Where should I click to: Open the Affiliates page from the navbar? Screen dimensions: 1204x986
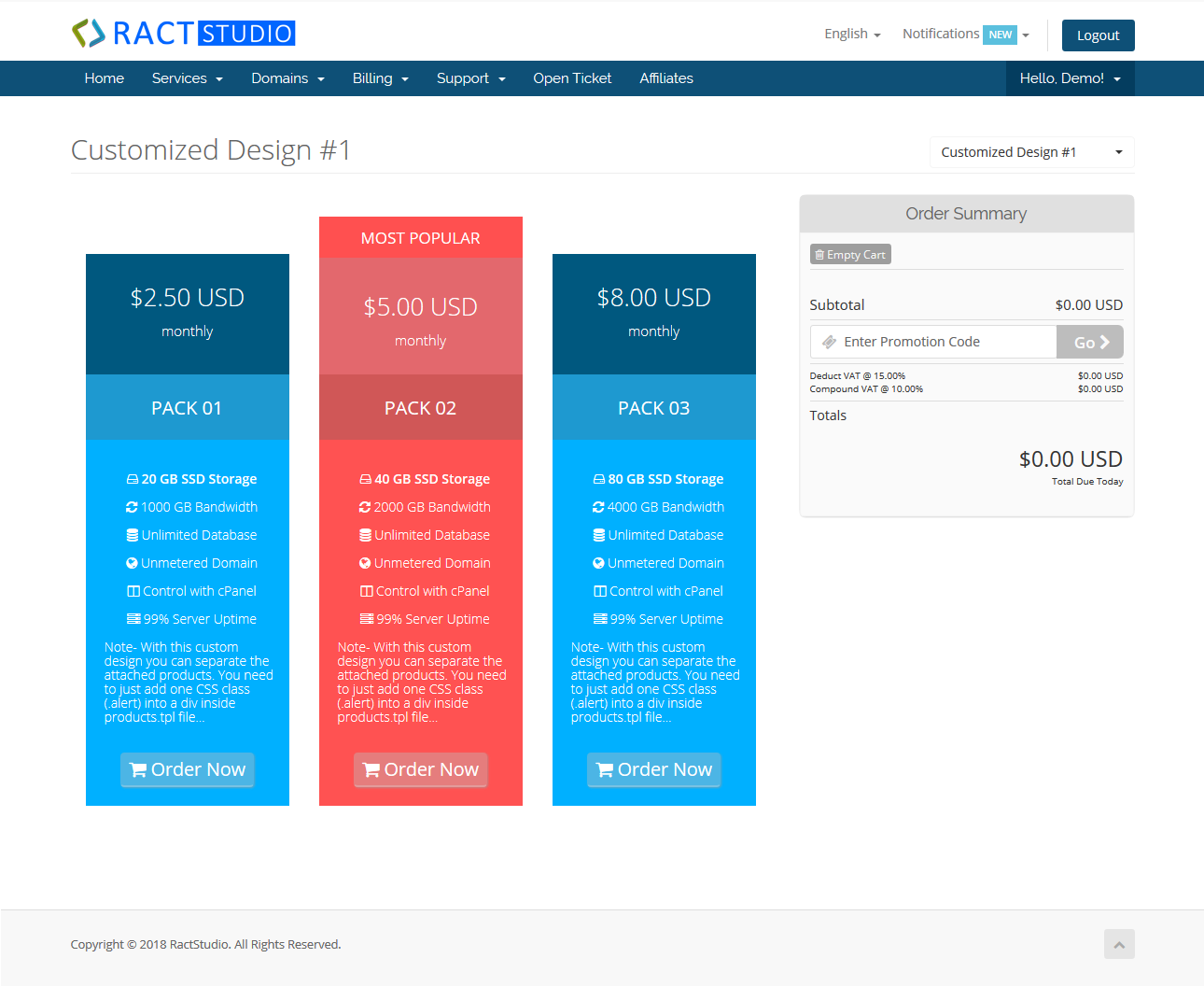(x=665, y=78)
